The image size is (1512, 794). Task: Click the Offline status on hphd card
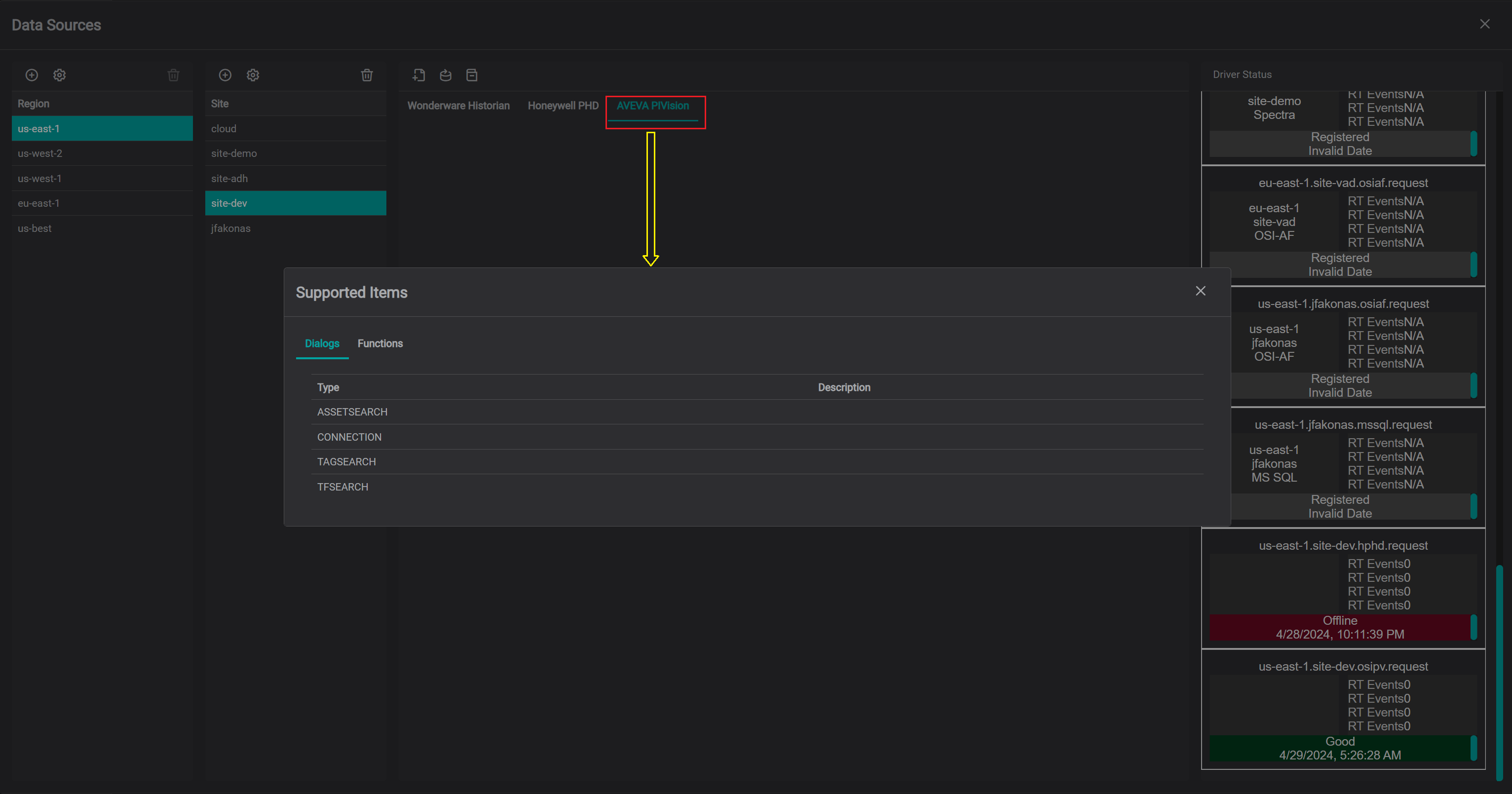click(1340, 621)
